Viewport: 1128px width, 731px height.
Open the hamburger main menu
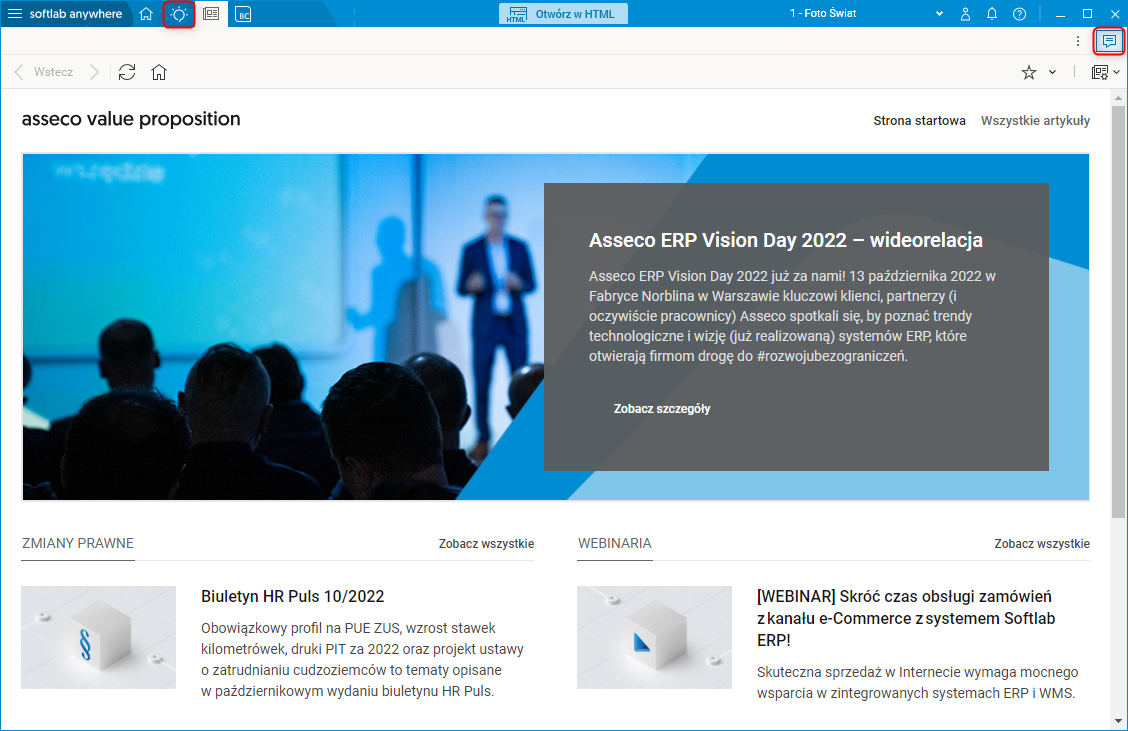click(x=15, y=14)
